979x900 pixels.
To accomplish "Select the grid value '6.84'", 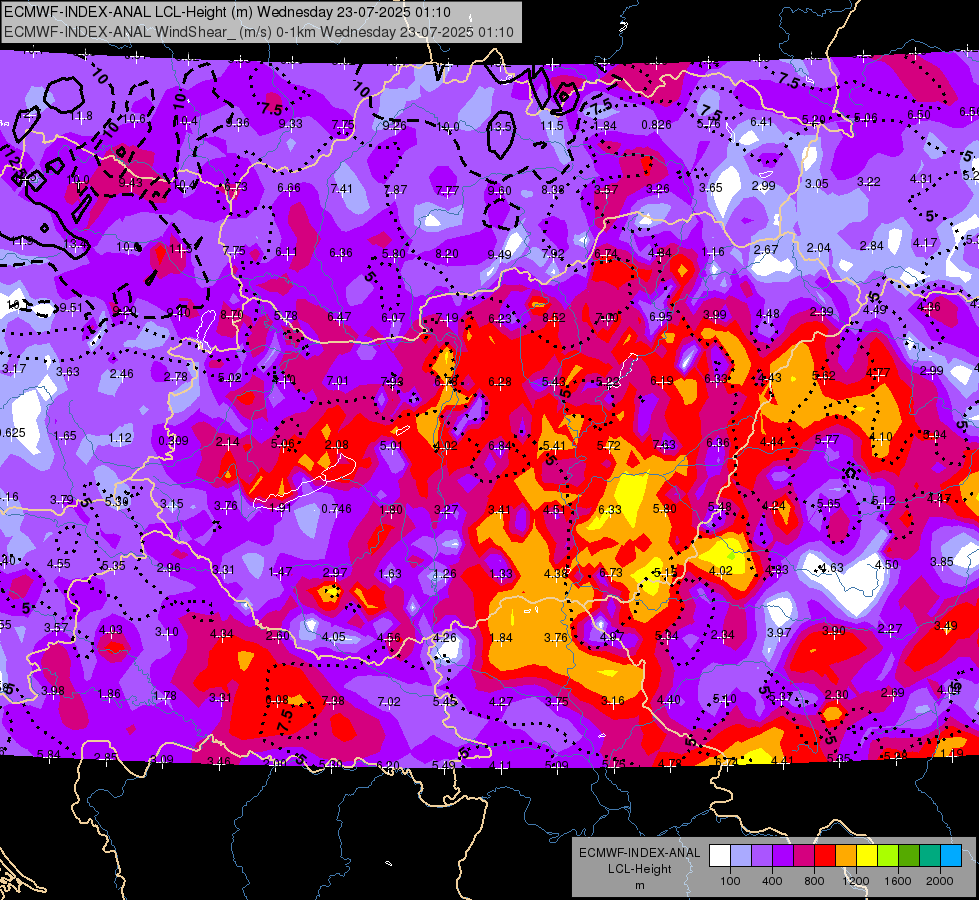I will [499, 445].
